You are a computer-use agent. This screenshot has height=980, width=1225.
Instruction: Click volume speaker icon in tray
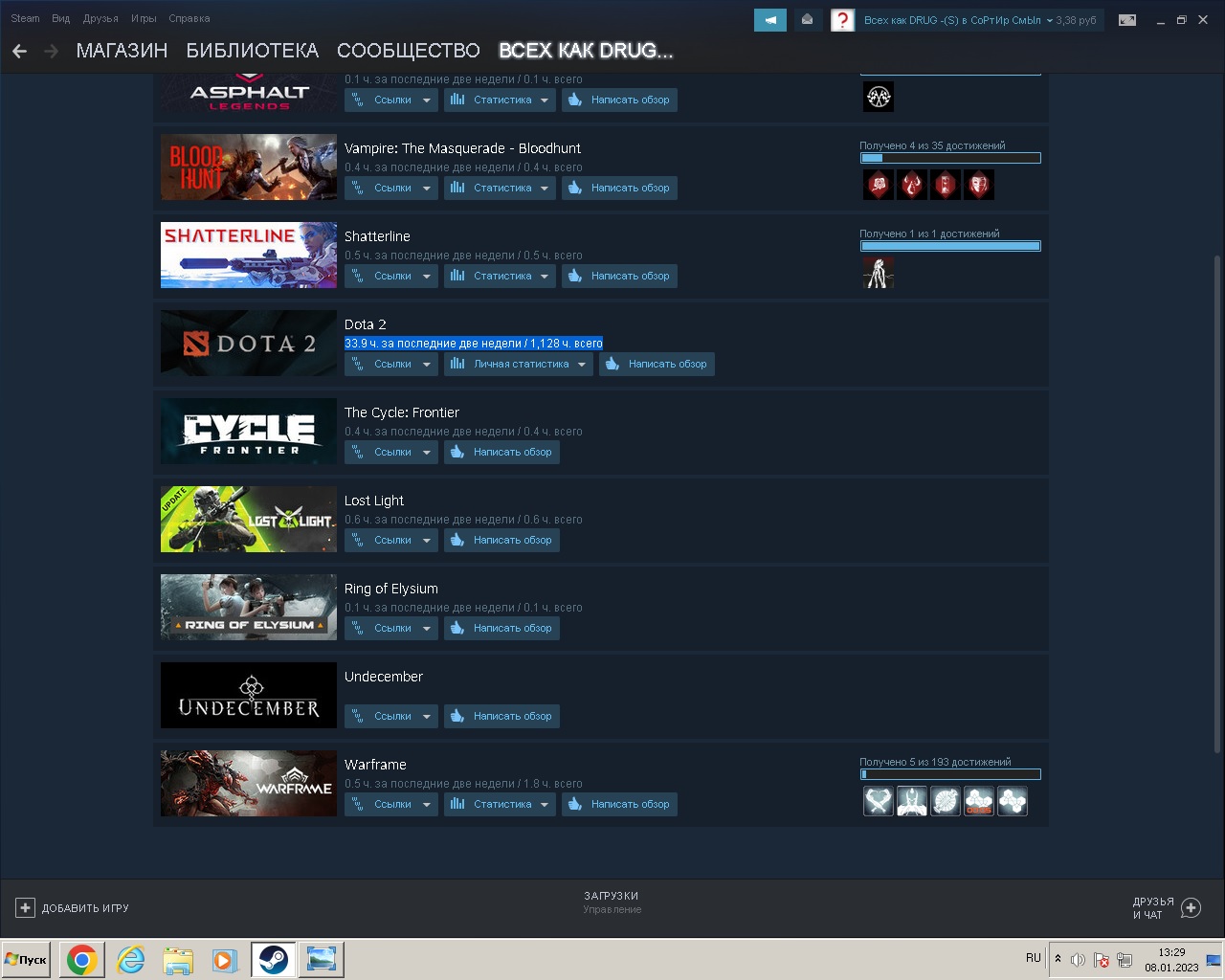click(x=1078, y=960)
